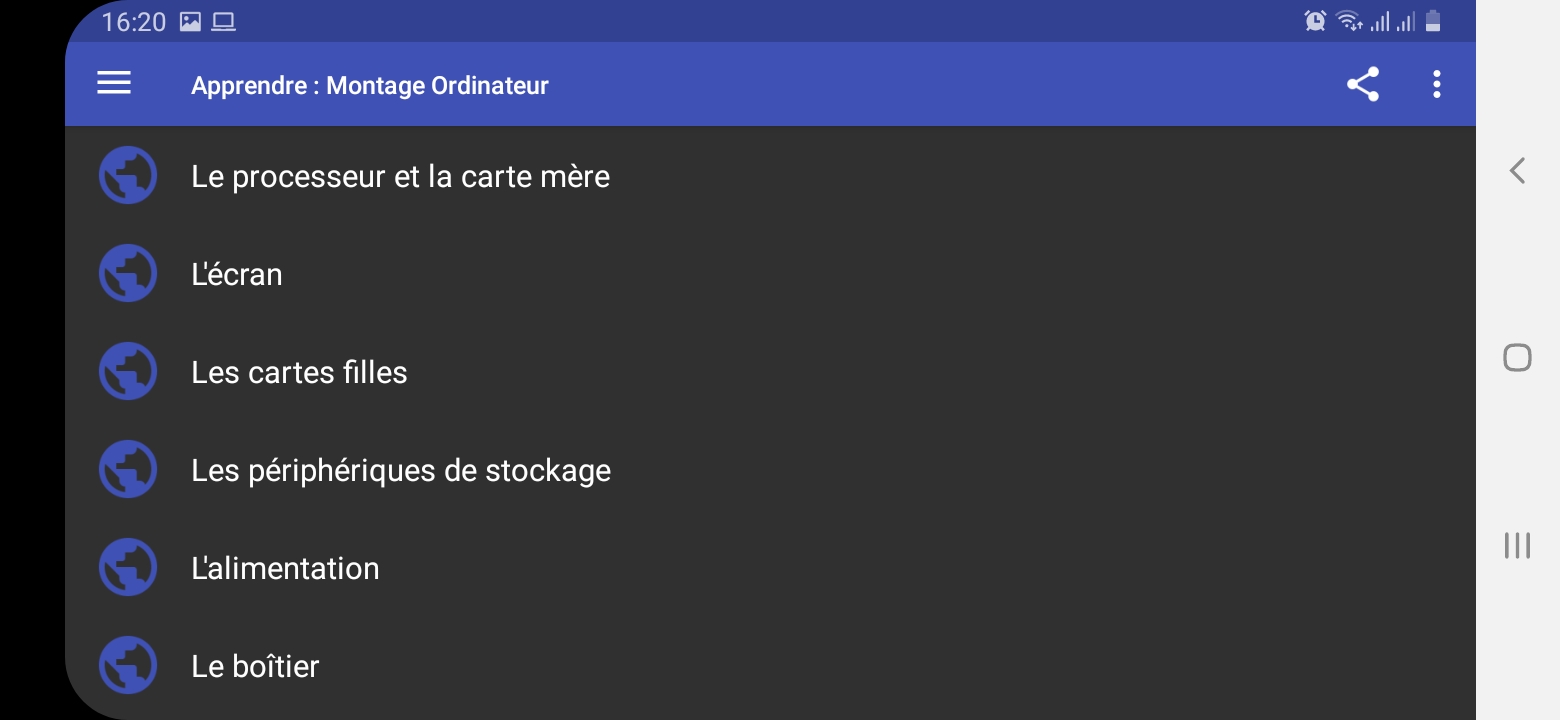
Task: Open the hamburger navigation menu
Action: point(114,84)
